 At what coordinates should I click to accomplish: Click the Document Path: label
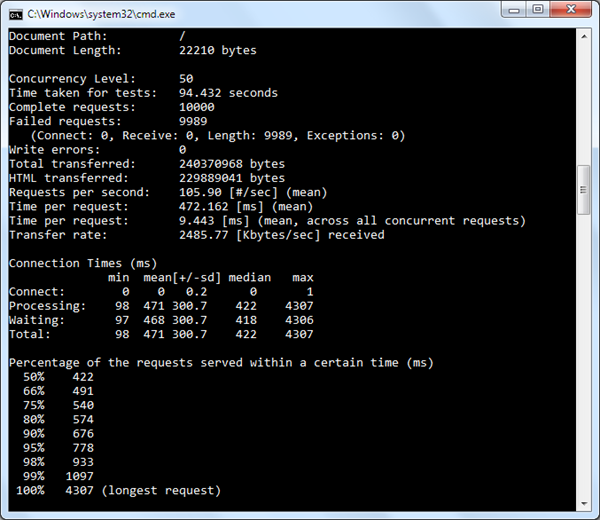(x=58, y=36)
